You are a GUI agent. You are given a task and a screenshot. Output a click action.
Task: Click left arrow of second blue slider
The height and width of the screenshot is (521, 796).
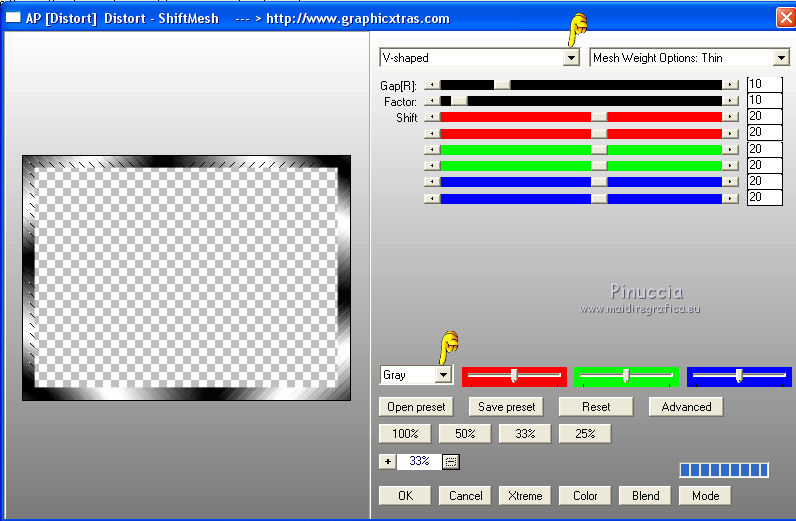tap(432, 198)
